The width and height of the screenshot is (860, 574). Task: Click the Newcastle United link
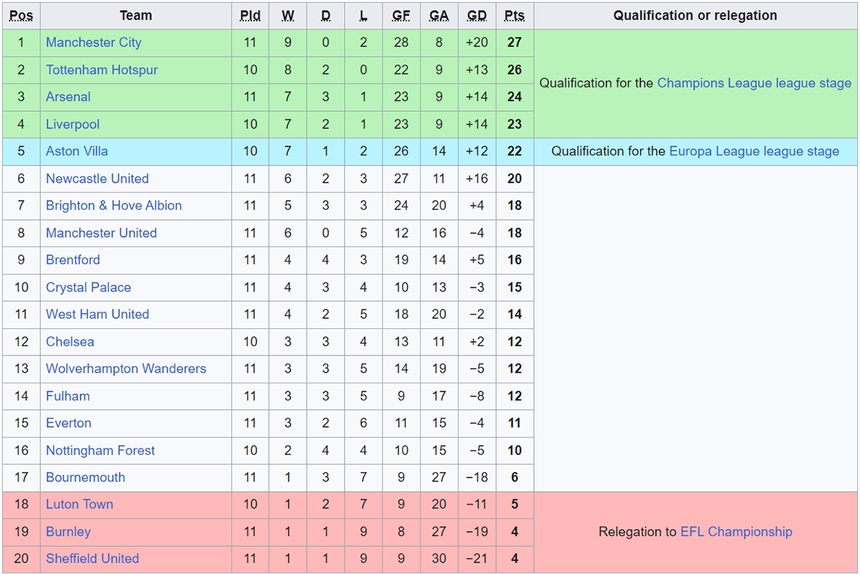(x=97, y=178)
